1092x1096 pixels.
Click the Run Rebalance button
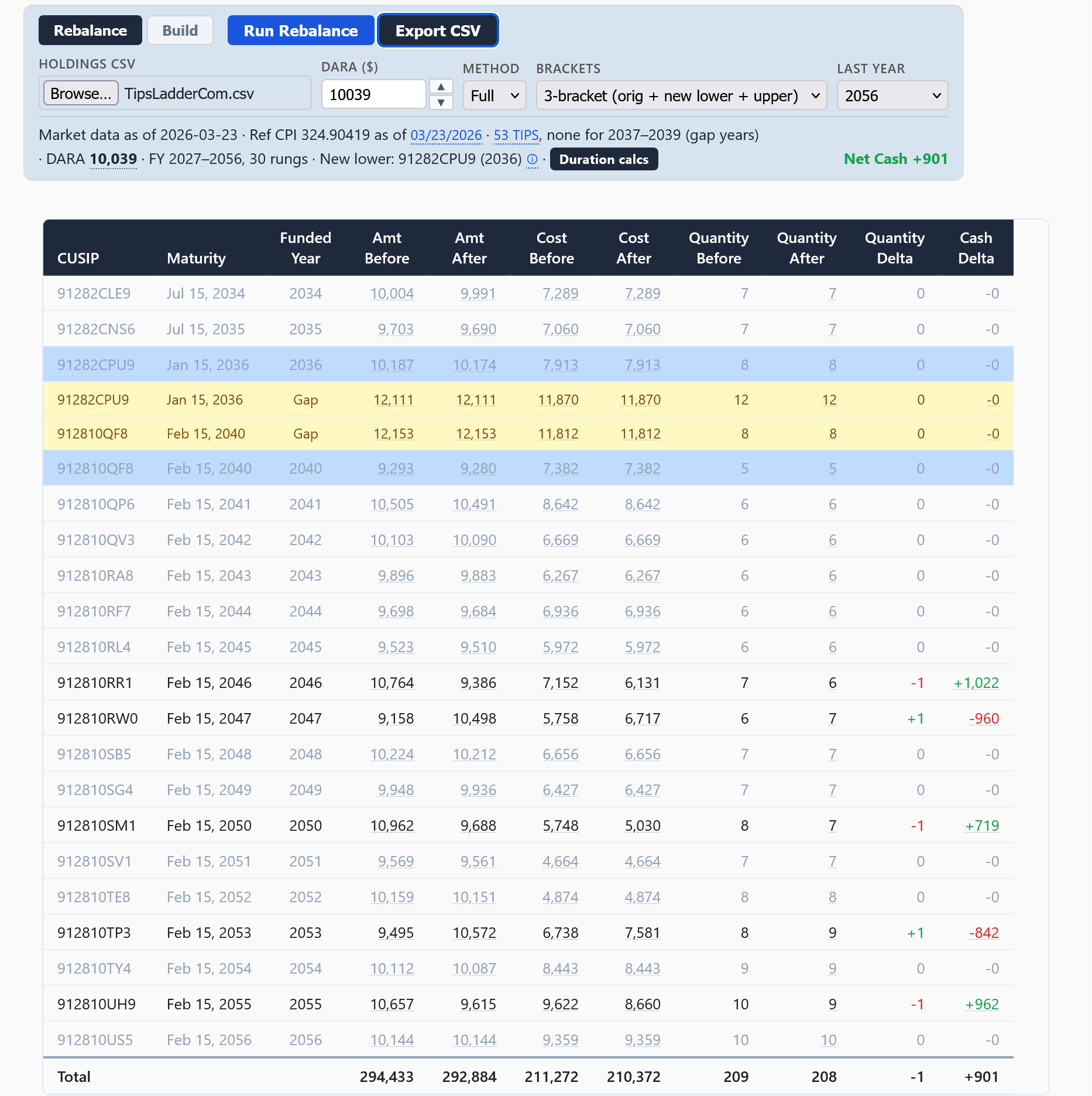tap(301, 30)
